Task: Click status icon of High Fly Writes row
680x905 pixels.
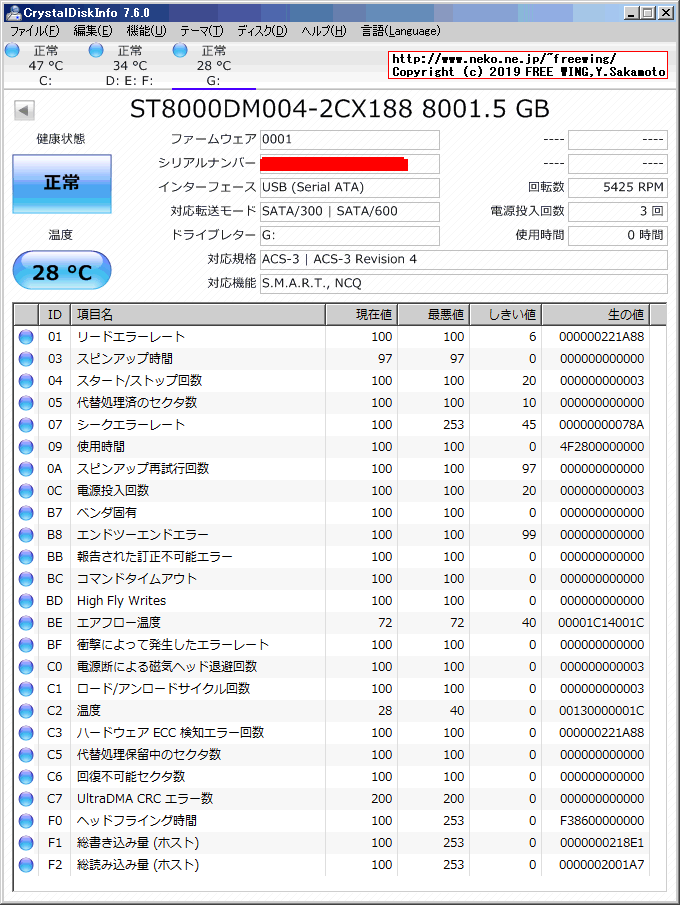Action: point(26,601)
